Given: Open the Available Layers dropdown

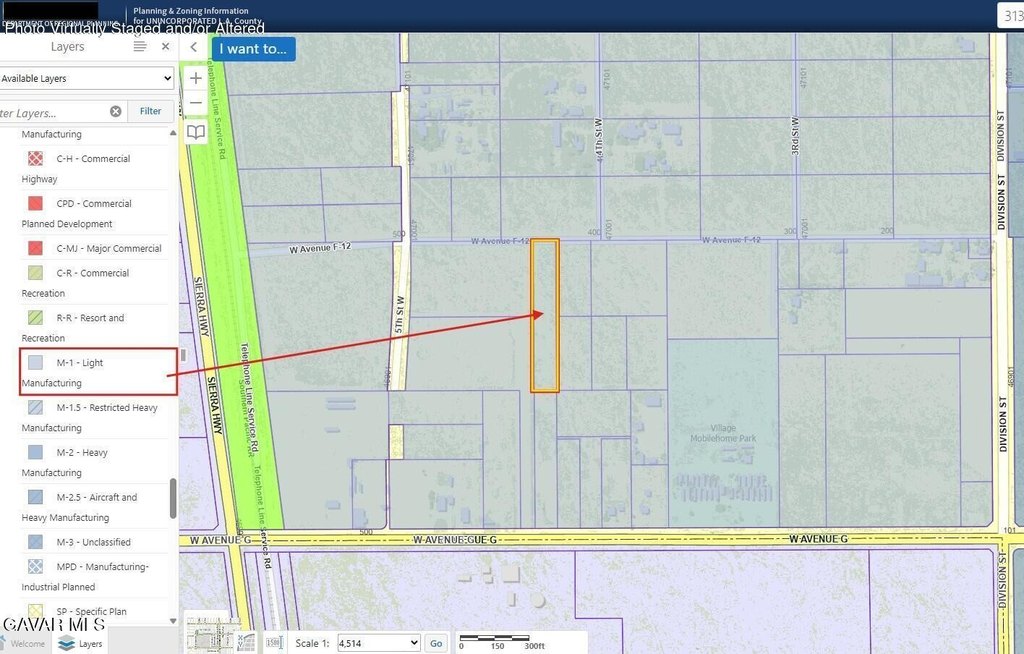Looking at the screenshot, I should point(86,78).
